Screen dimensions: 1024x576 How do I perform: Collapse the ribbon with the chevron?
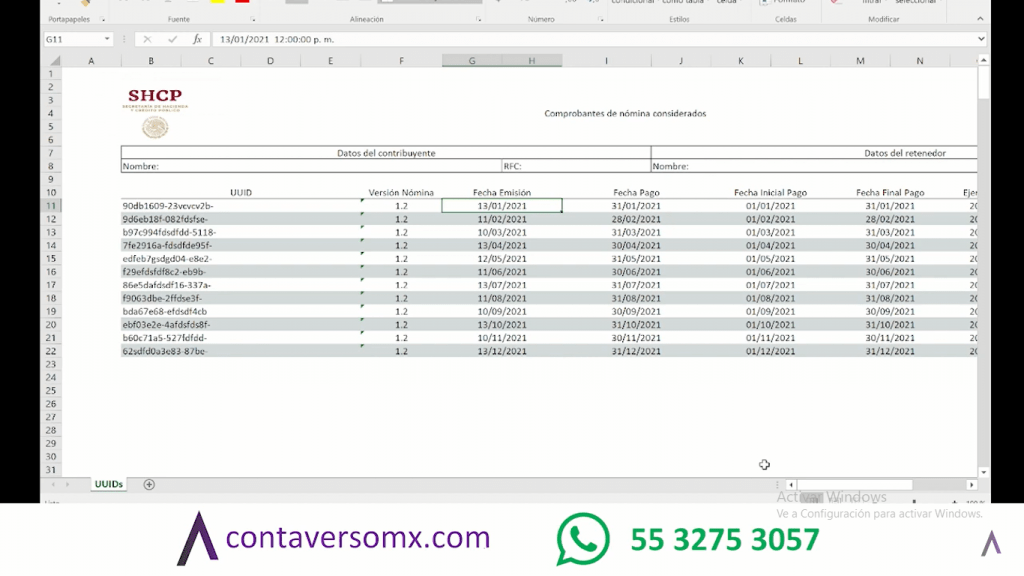(x=980, y=19)
